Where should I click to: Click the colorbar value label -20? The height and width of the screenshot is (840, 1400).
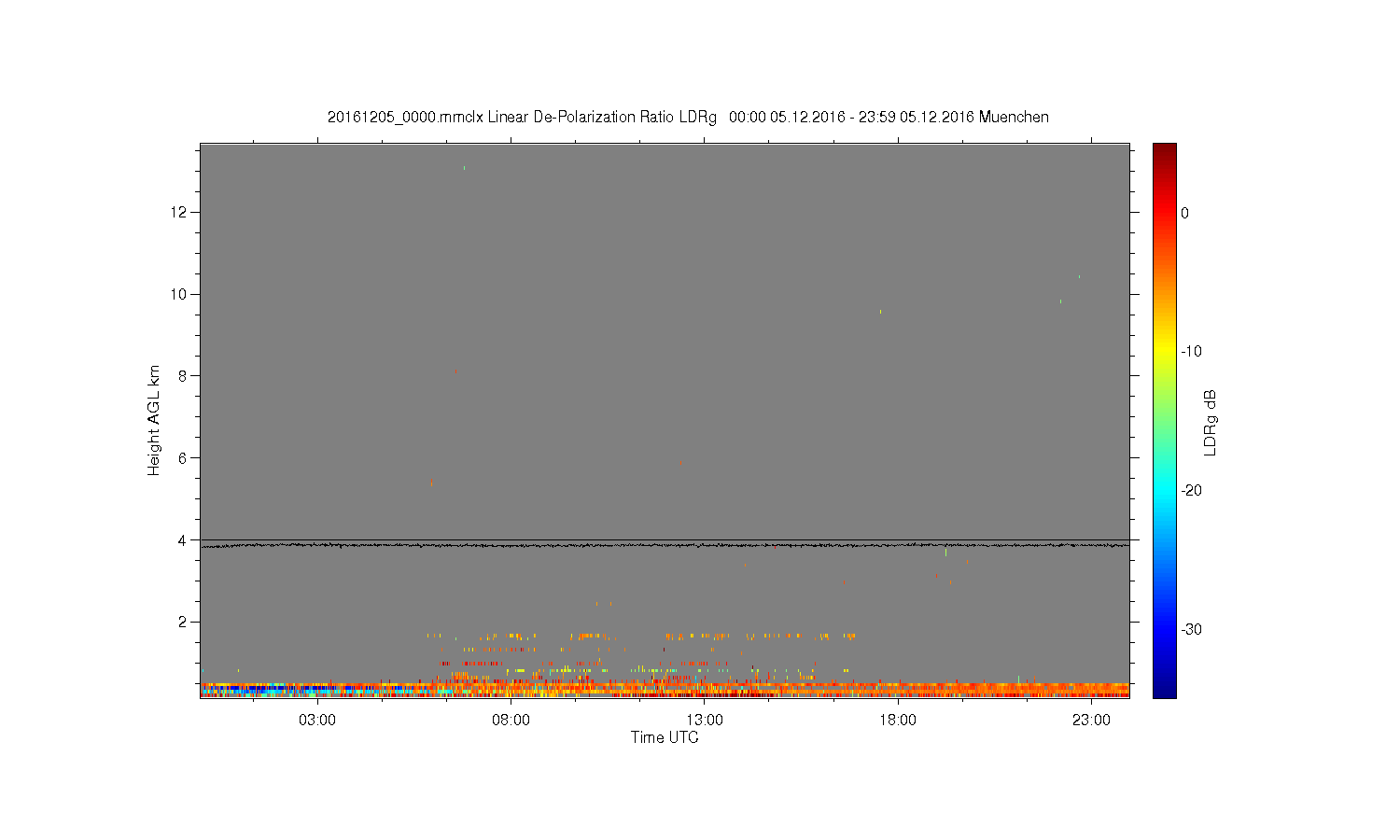pyautogui.click(x=1191, y=490)
